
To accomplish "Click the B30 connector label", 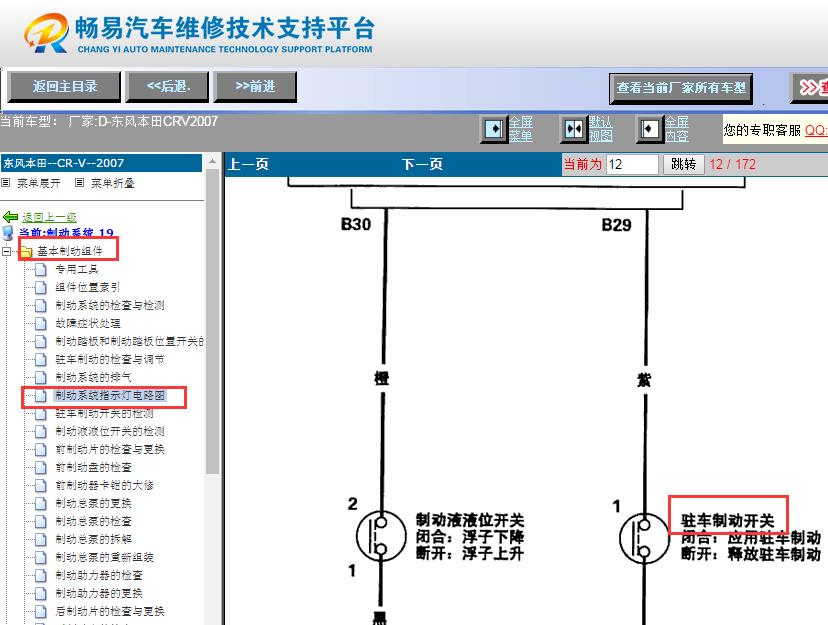I will click(355, 224).
